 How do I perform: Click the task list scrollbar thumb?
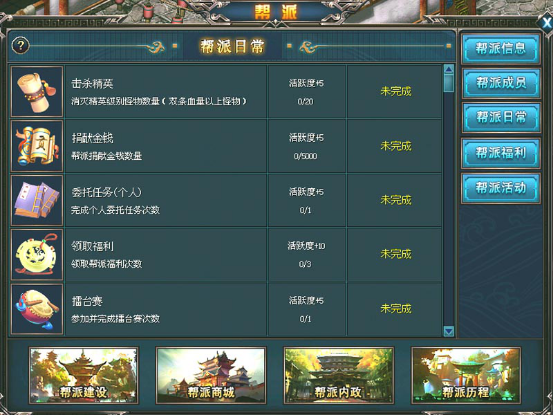click(x=449, y=83)
